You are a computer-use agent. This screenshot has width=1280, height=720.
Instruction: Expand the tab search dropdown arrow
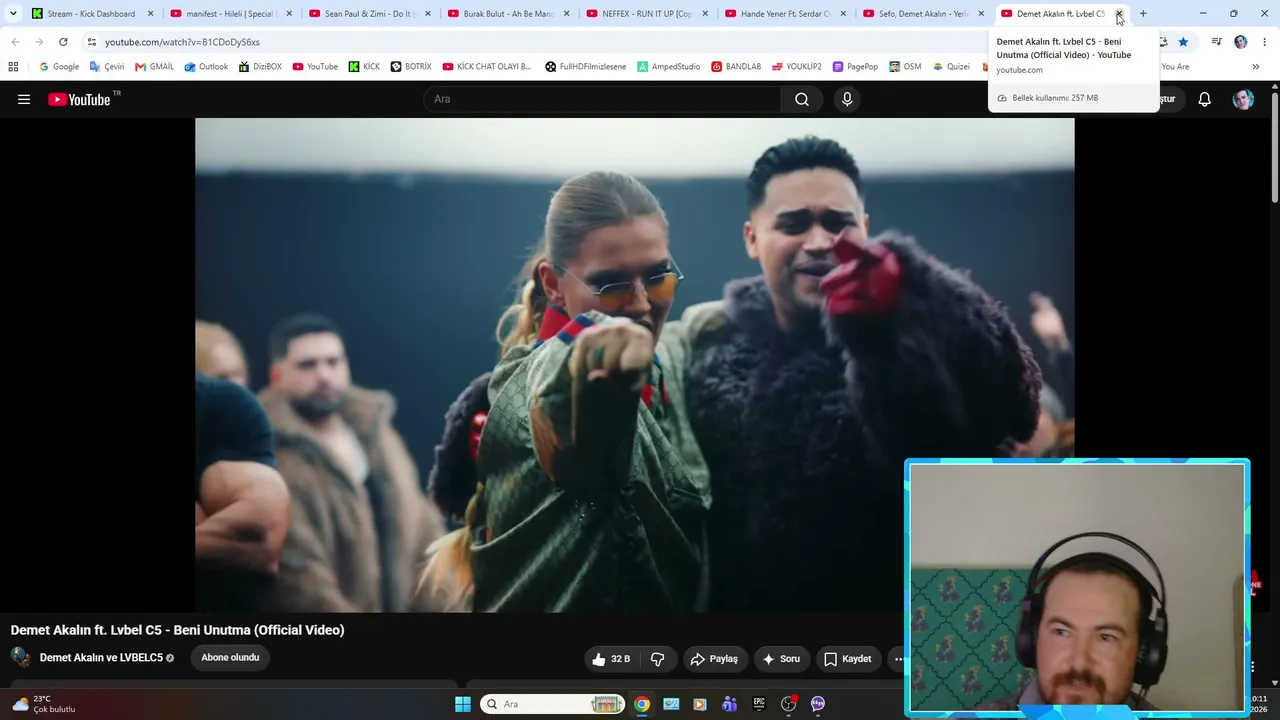click(13, 14)
